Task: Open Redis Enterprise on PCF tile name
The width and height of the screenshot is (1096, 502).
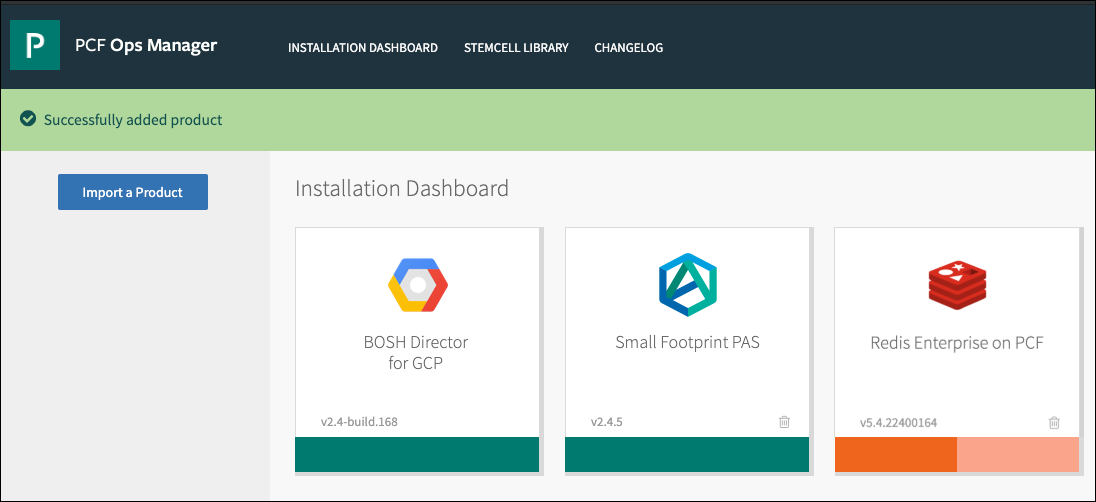Action: pos(956,343)
